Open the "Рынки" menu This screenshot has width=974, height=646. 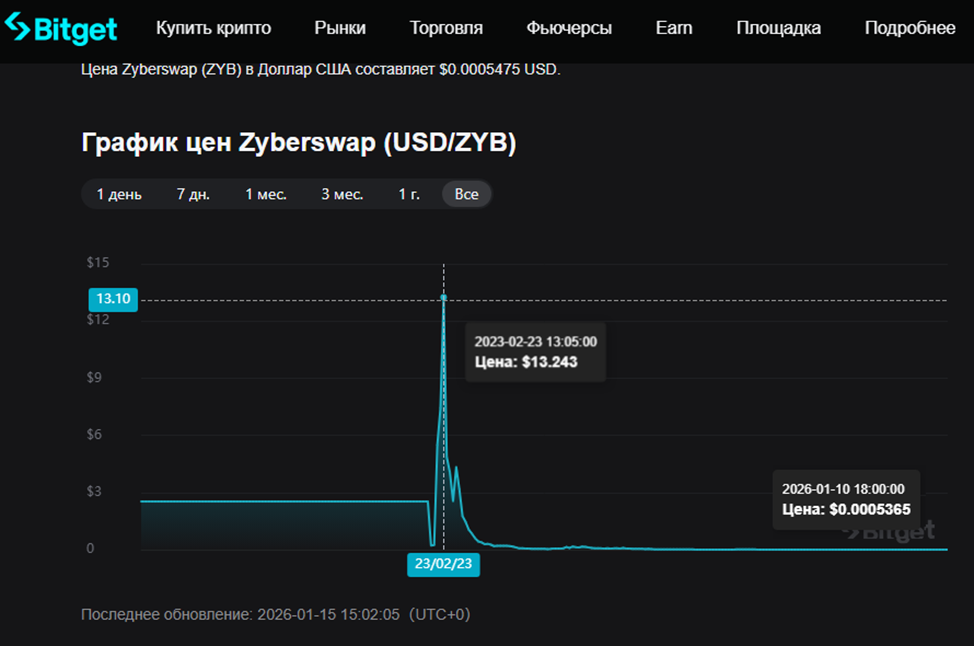339,28
